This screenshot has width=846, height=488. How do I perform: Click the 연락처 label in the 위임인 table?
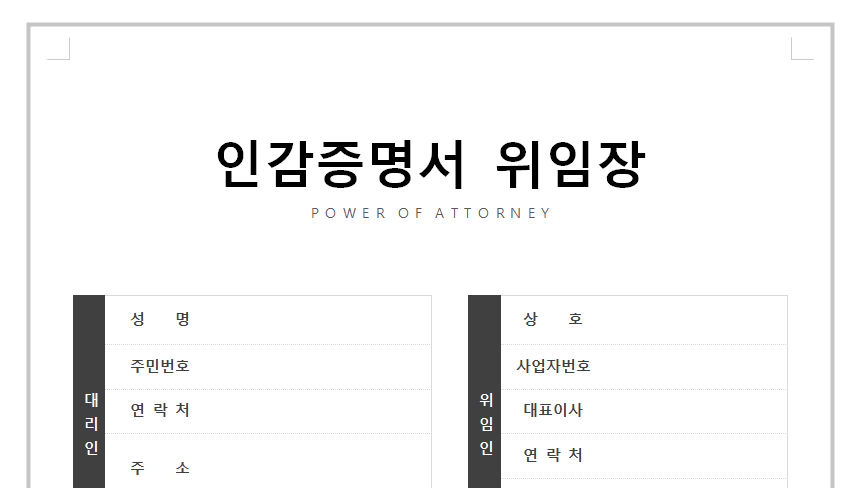pyautogui.click(x=553, y=455)
